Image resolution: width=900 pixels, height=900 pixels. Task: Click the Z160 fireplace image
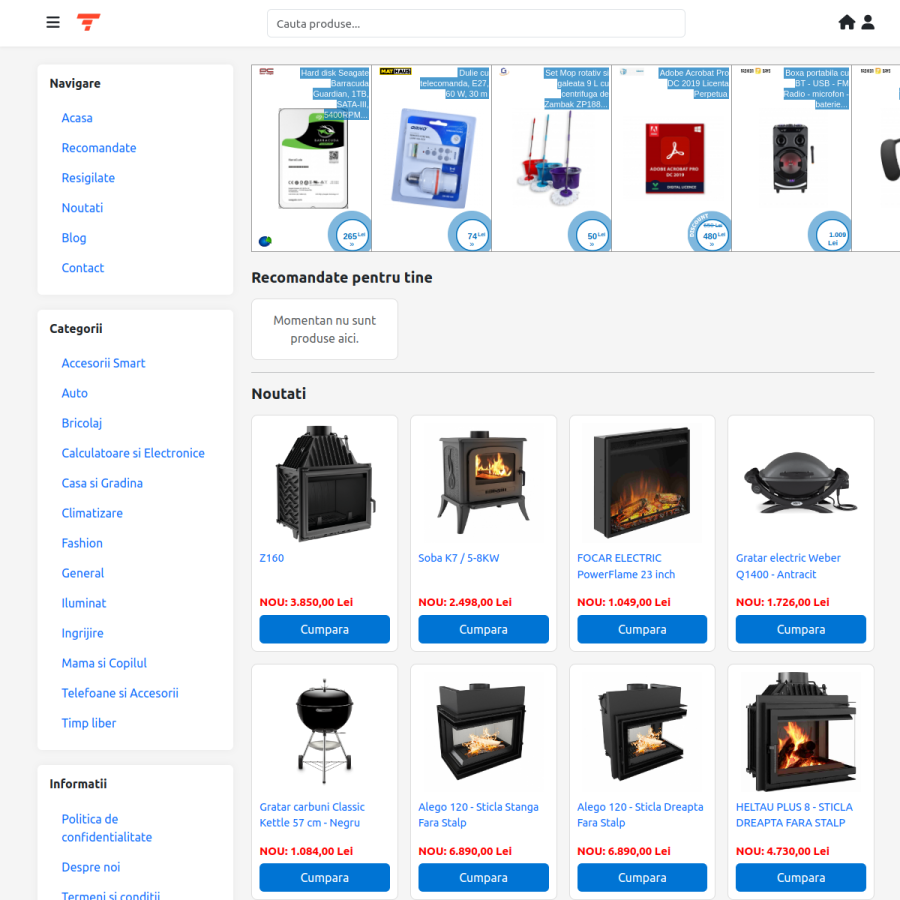324,483
